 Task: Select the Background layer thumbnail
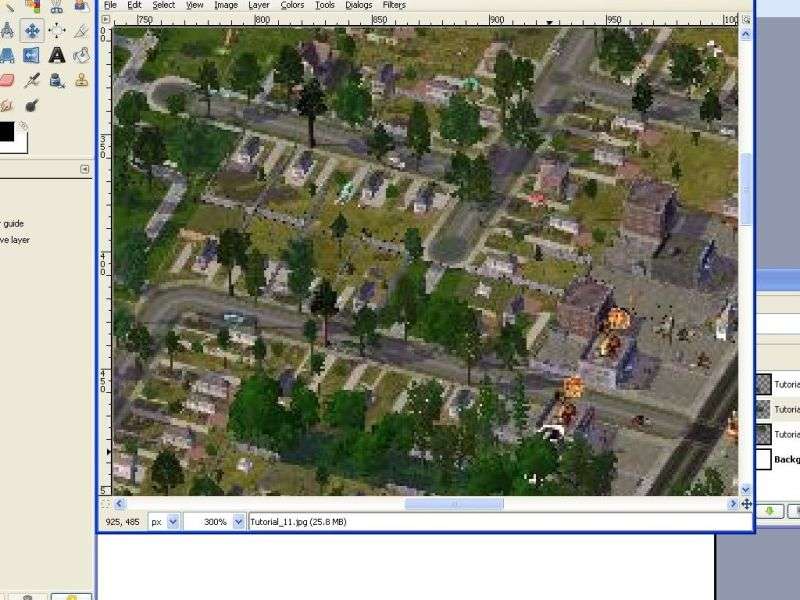[762, 459]
